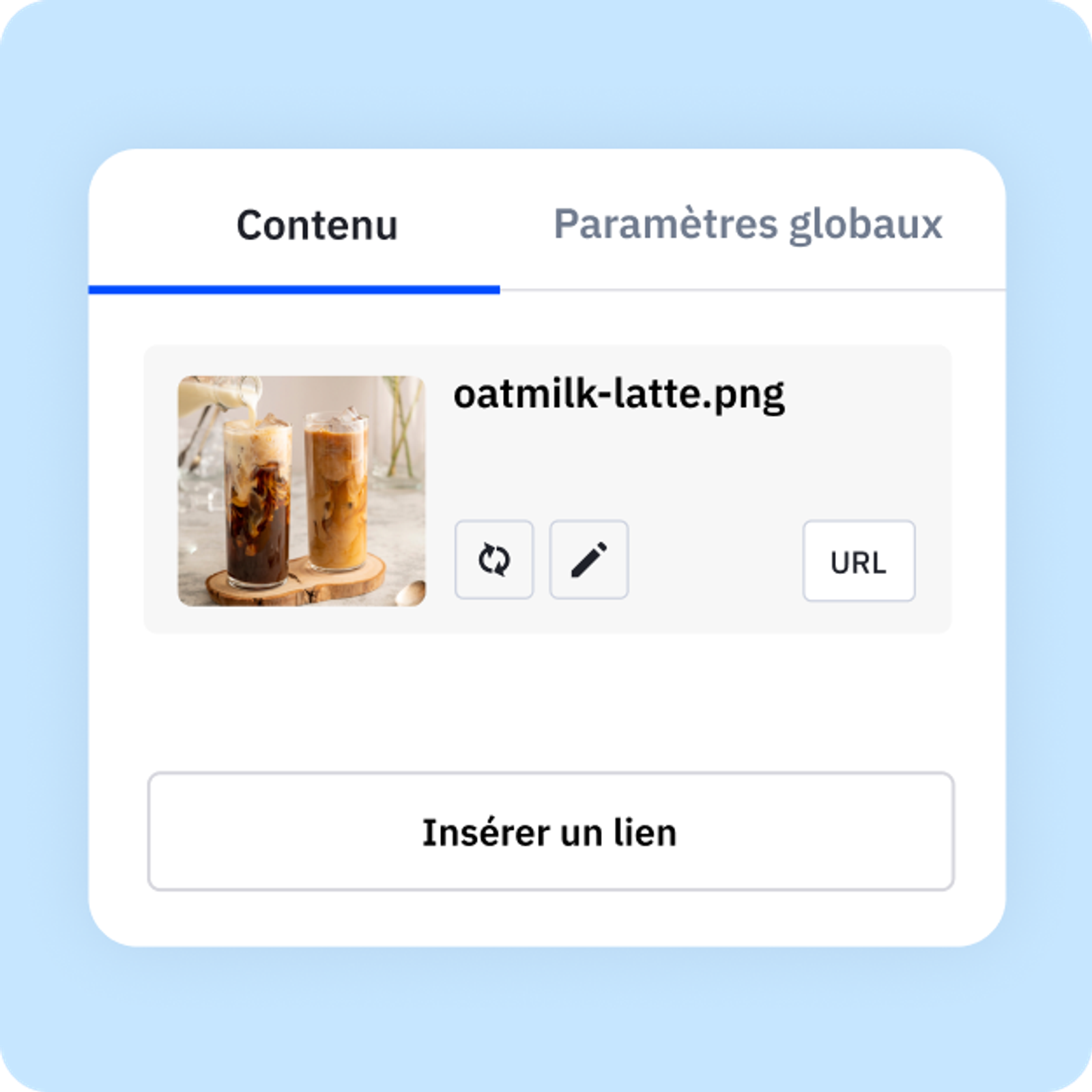Add a link with Insérer un lien
The image size is (1092, 1092).
[550, 831]
